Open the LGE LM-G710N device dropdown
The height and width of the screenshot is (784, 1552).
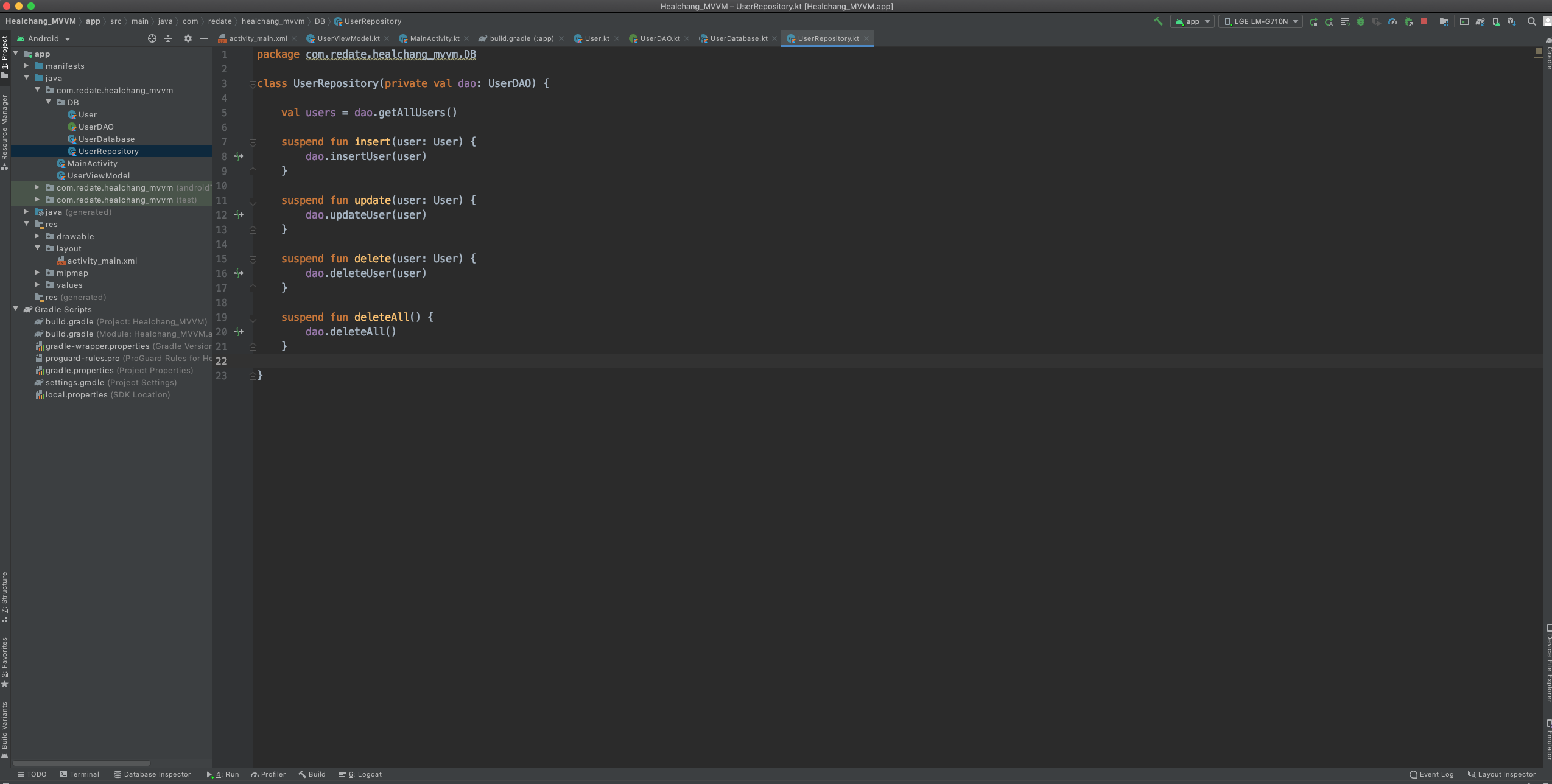point(1260,21)
